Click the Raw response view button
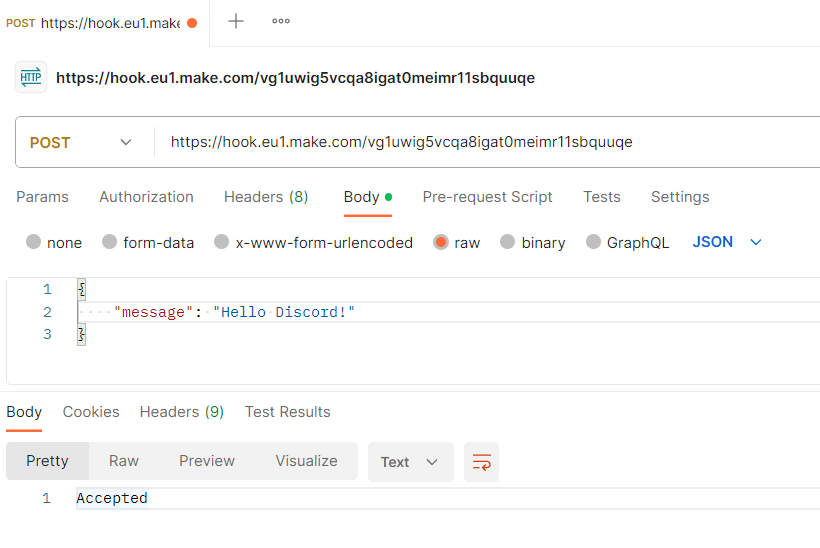 pos(124,461)
